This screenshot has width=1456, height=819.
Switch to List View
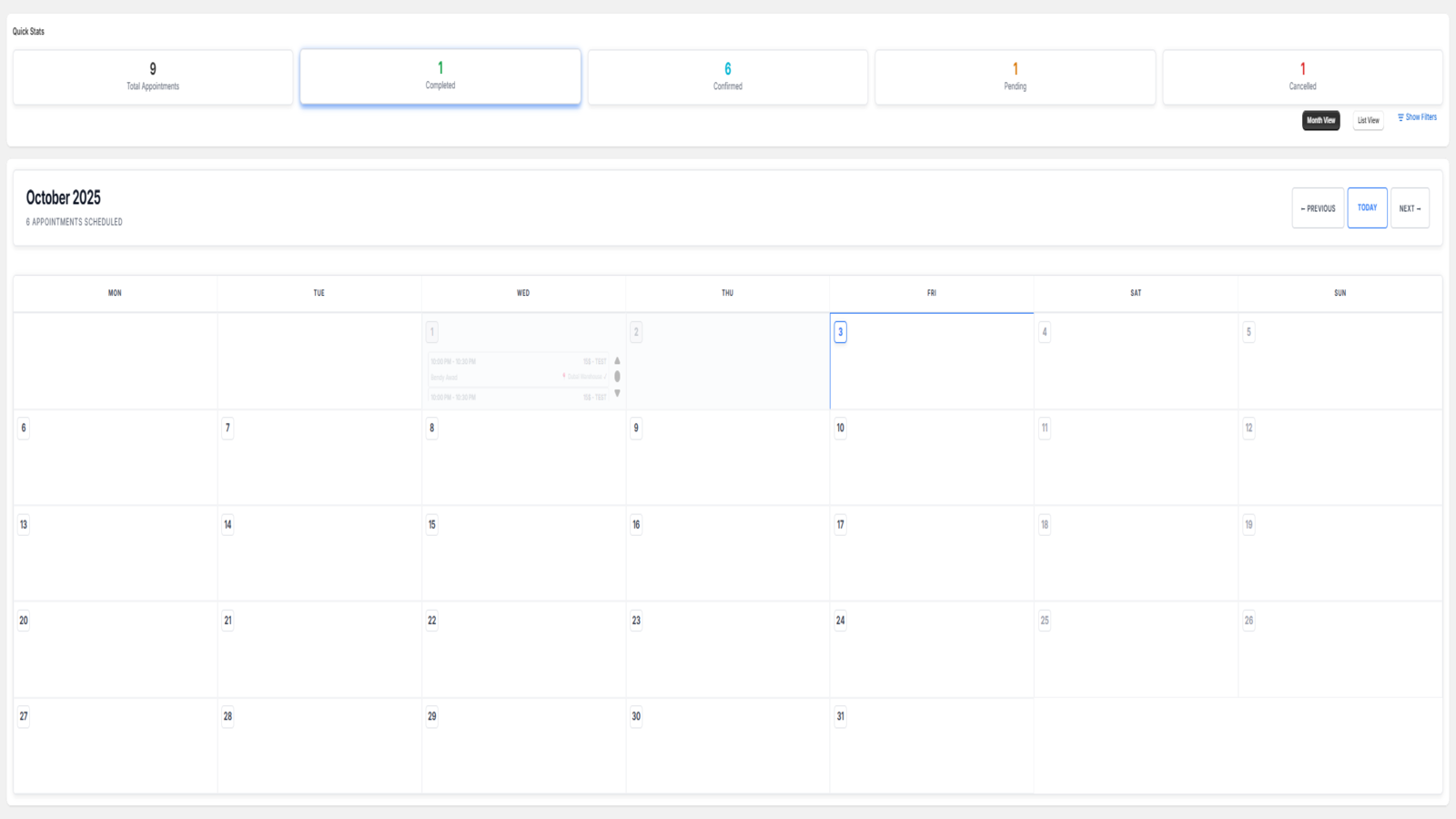pyautogui.click(x=1368, y=120)
